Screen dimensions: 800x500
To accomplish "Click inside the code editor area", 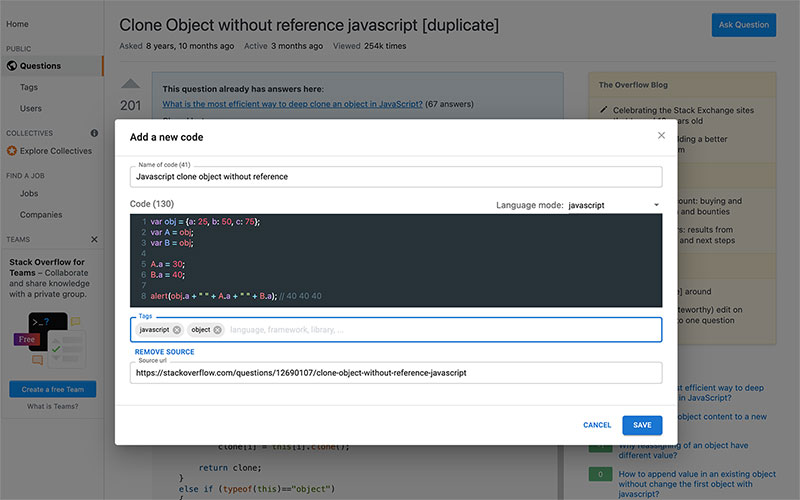I will pyautogui.click(x=396, y=260).
